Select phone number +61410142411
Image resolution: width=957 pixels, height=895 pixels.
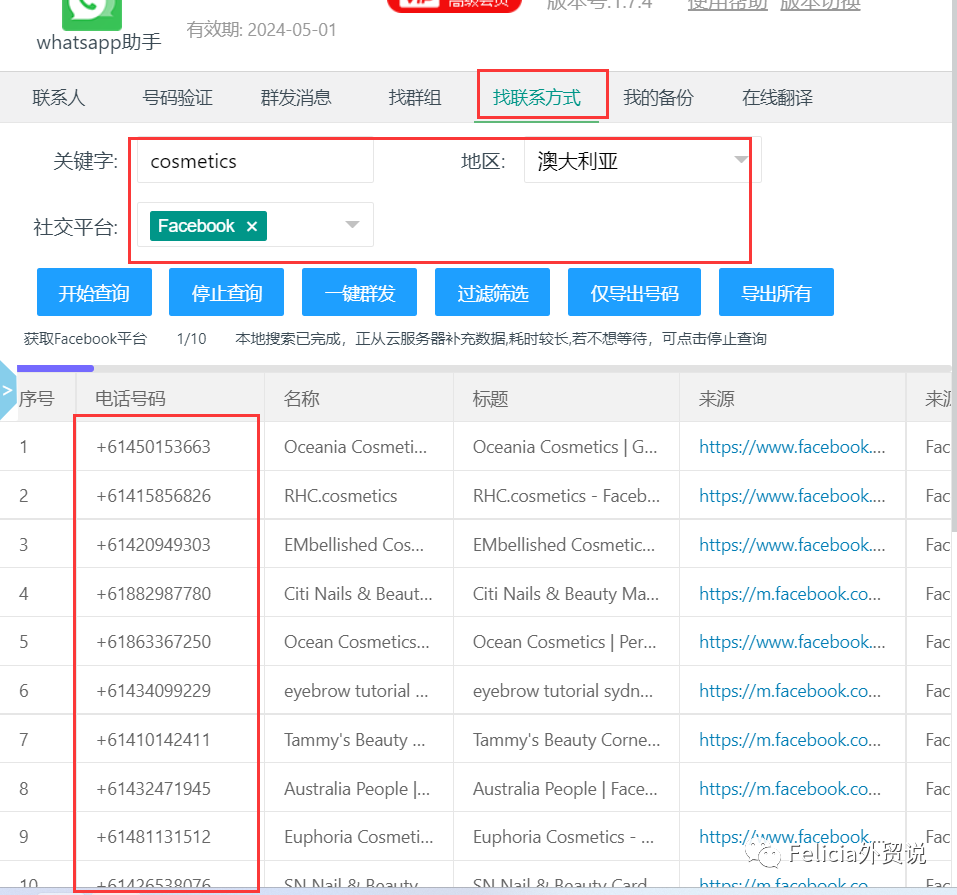tap(153, 739)
